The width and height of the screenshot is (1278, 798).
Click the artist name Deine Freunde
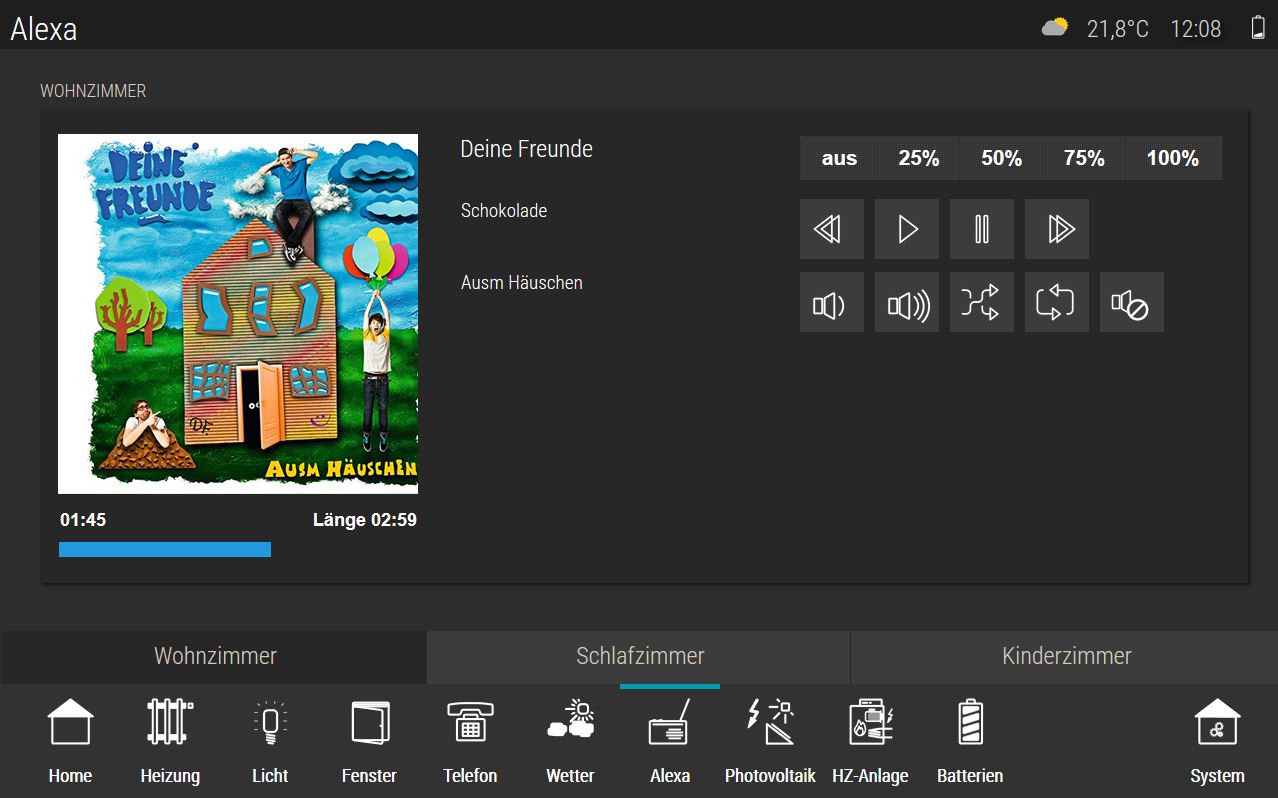click(x=526, y=149)
